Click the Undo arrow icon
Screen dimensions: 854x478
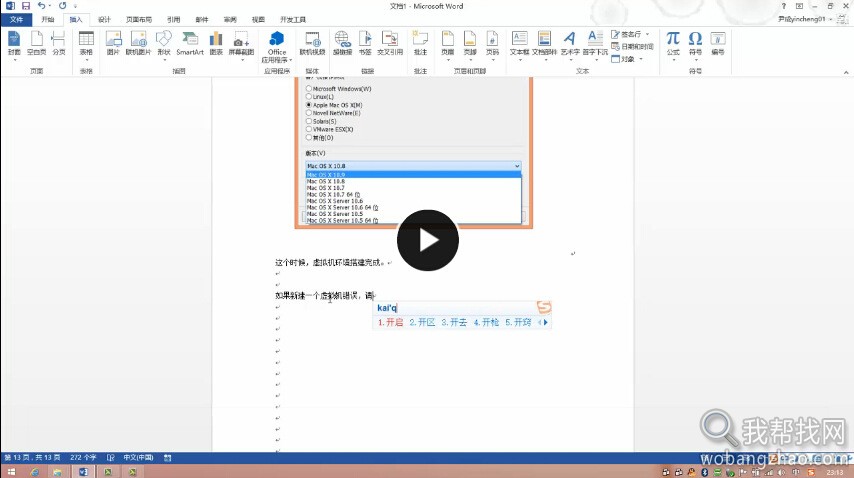[41, 6]
